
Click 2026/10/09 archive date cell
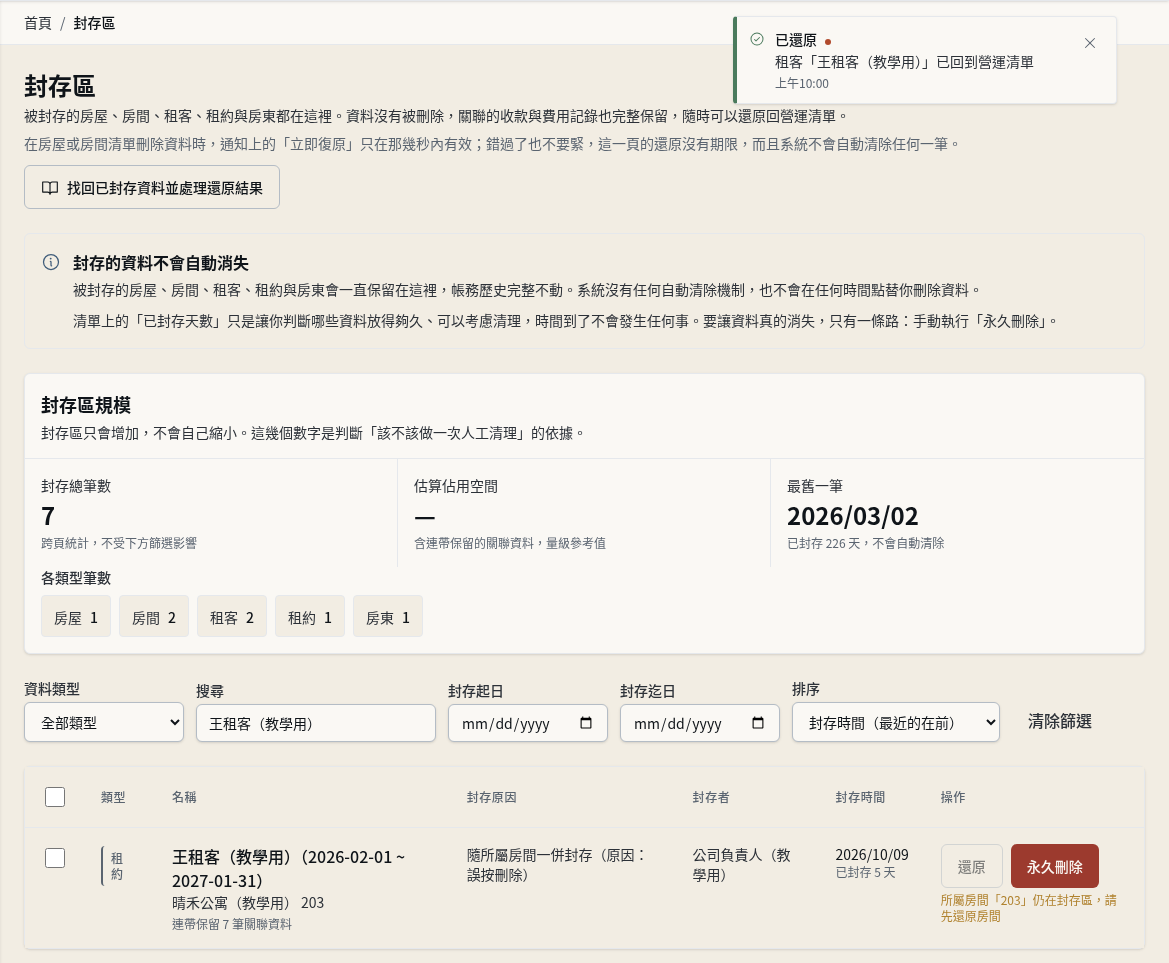pos(872,854)
